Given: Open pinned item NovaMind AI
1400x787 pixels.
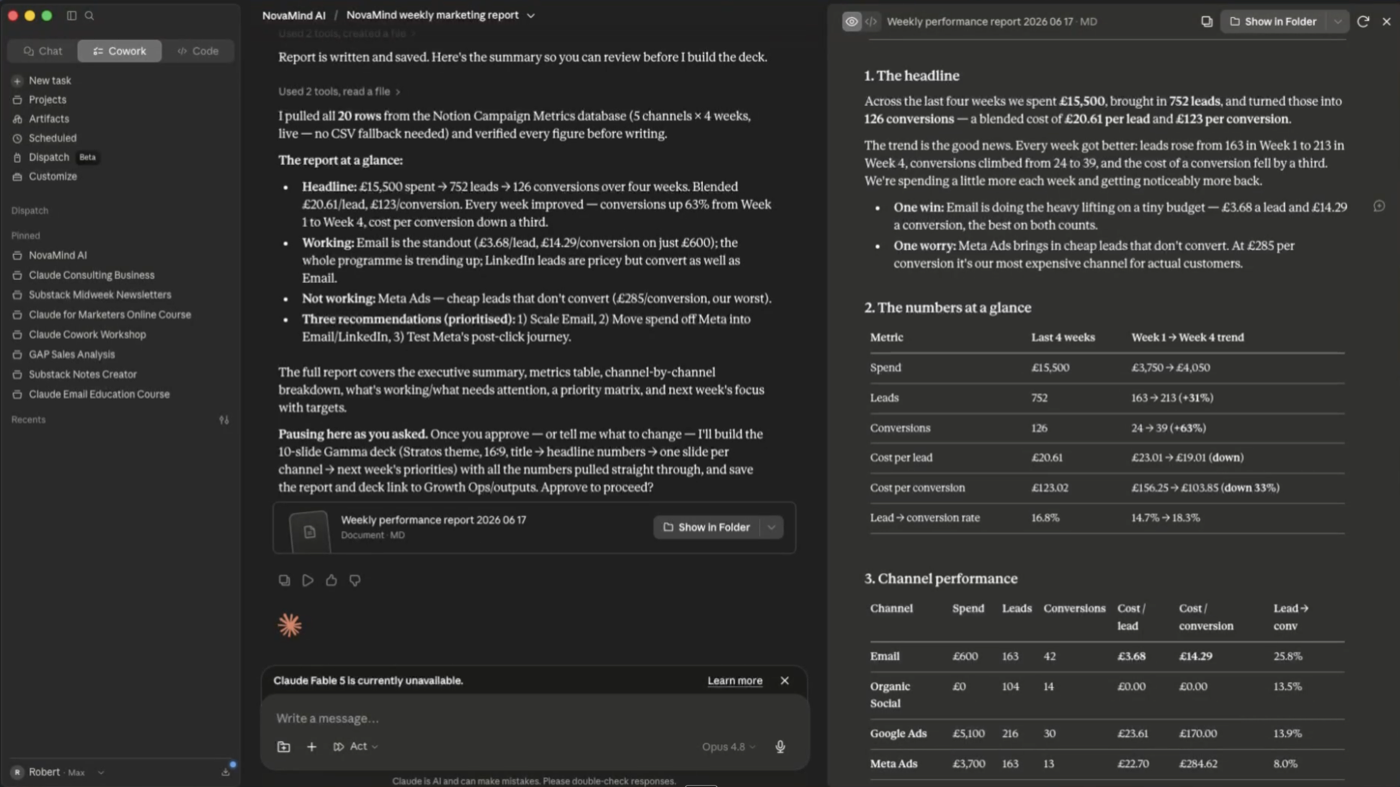Looking at the screenshot, I should (x=58, y=256).
